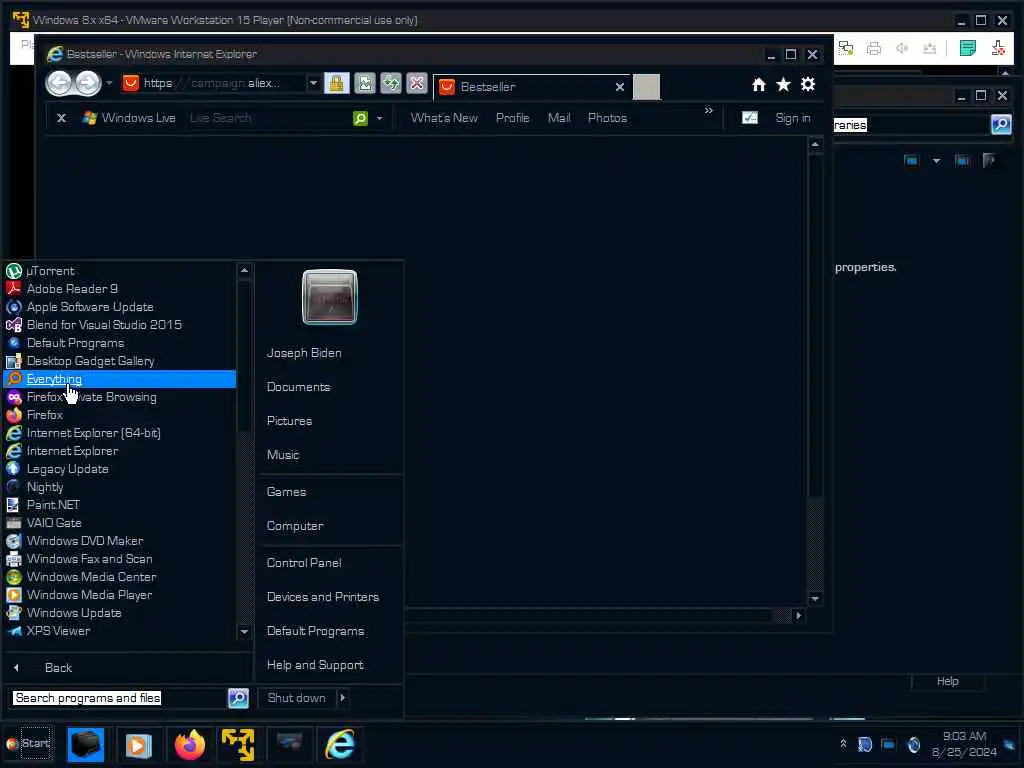
Task: Open Default Programs in the right pane
Action: click(x=315, y=631)
